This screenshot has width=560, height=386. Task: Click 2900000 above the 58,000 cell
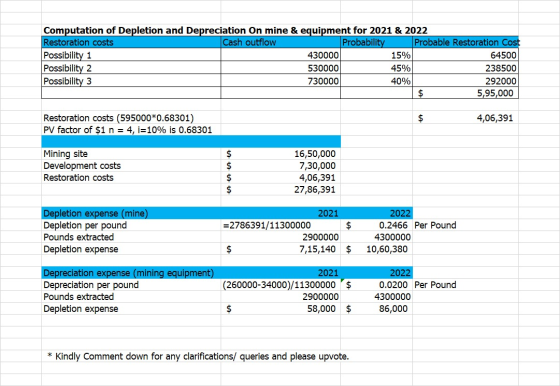click(320, 297)
